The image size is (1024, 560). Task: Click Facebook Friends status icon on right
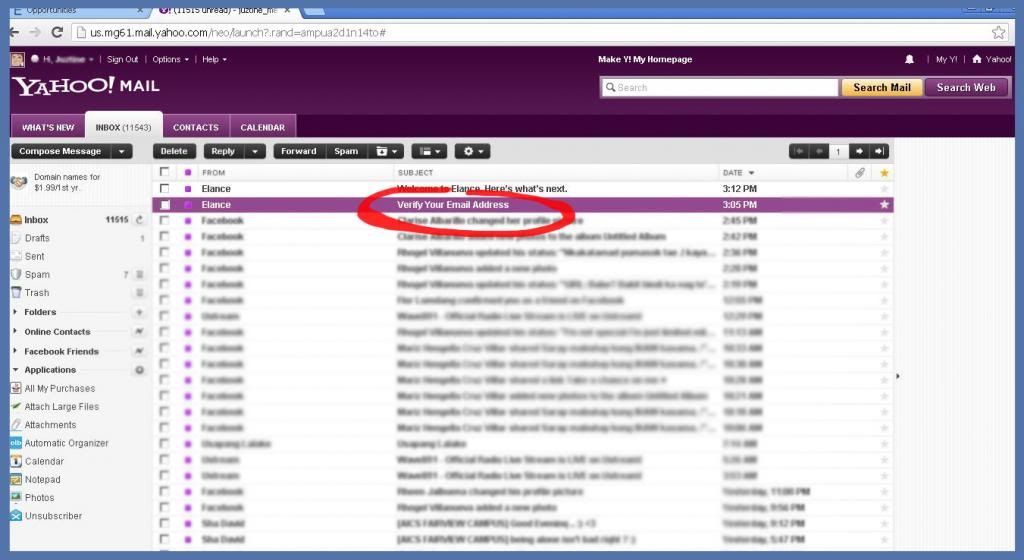pos(139,351)
